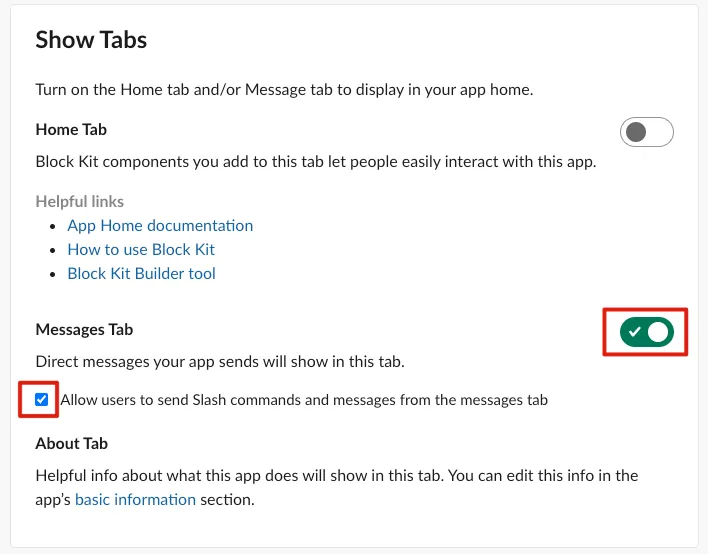Disable the Messages Tab toggle
The width and height of the screenshot is (708, 554).
point(647,331)
